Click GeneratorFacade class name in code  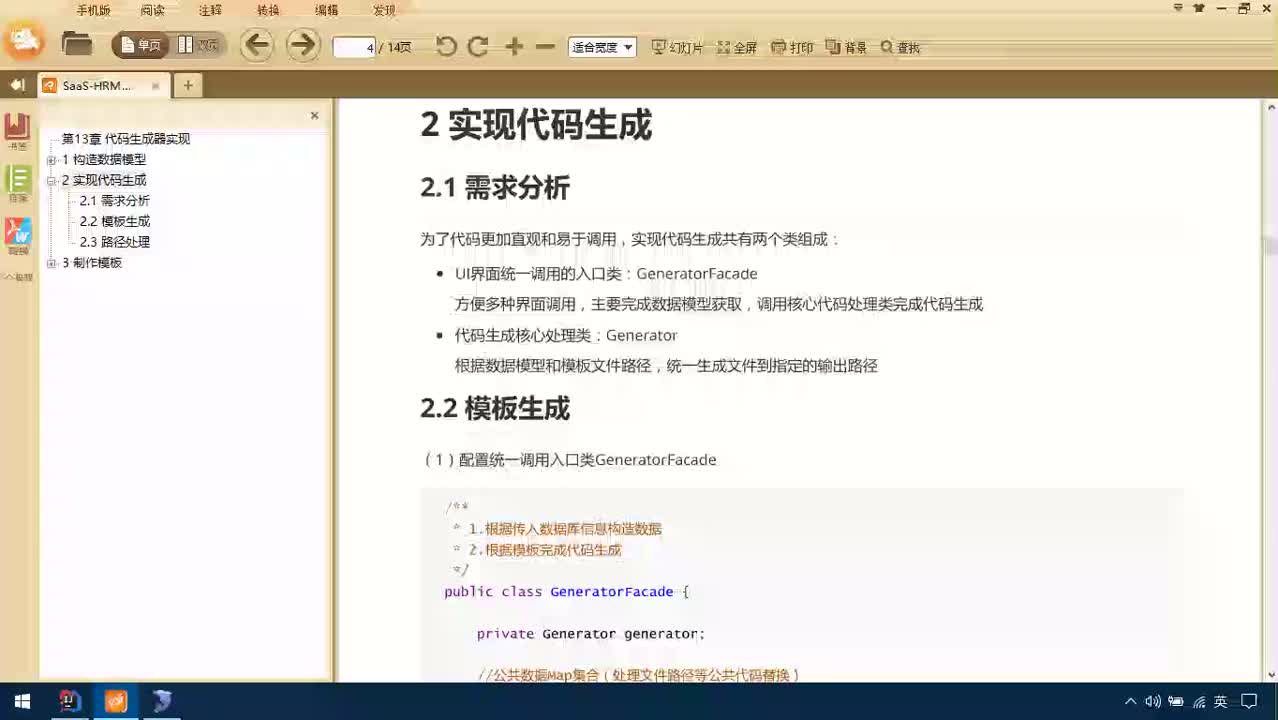[611, 592]
